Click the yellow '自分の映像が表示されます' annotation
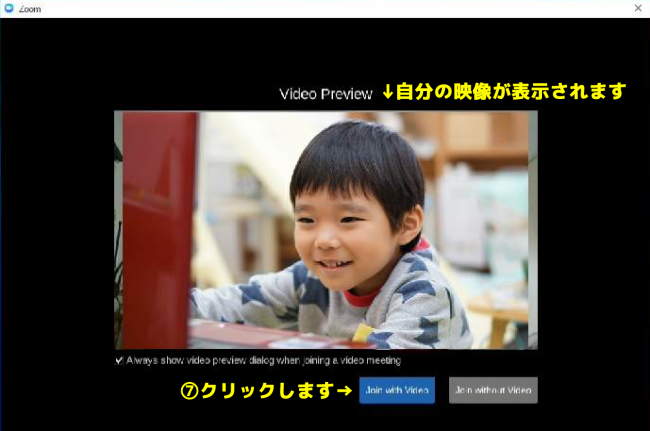650x431 pixels. (x=511, y=91)
